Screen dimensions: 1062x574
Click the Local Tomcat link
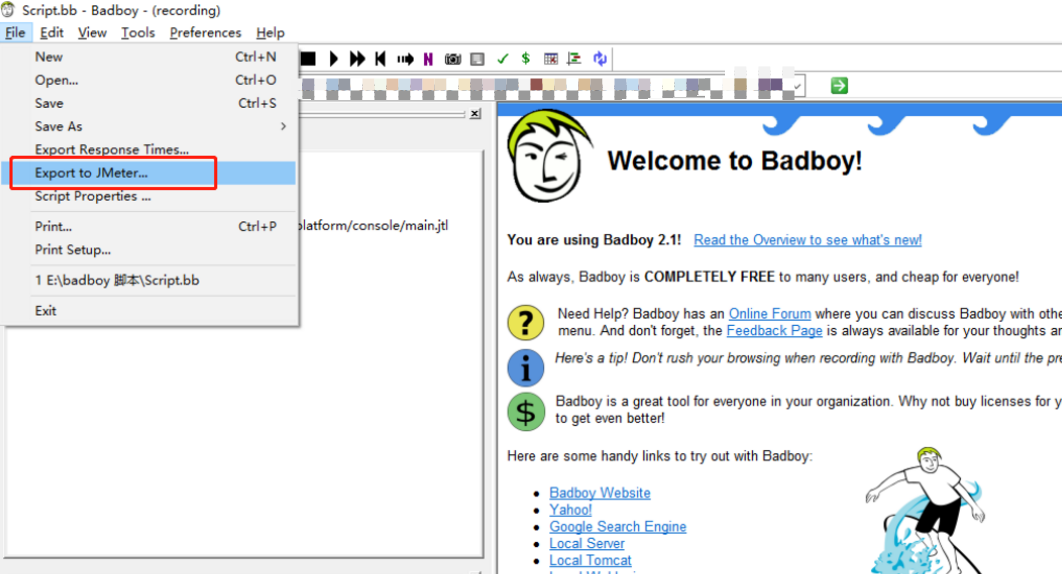click(x=590, y=560)
